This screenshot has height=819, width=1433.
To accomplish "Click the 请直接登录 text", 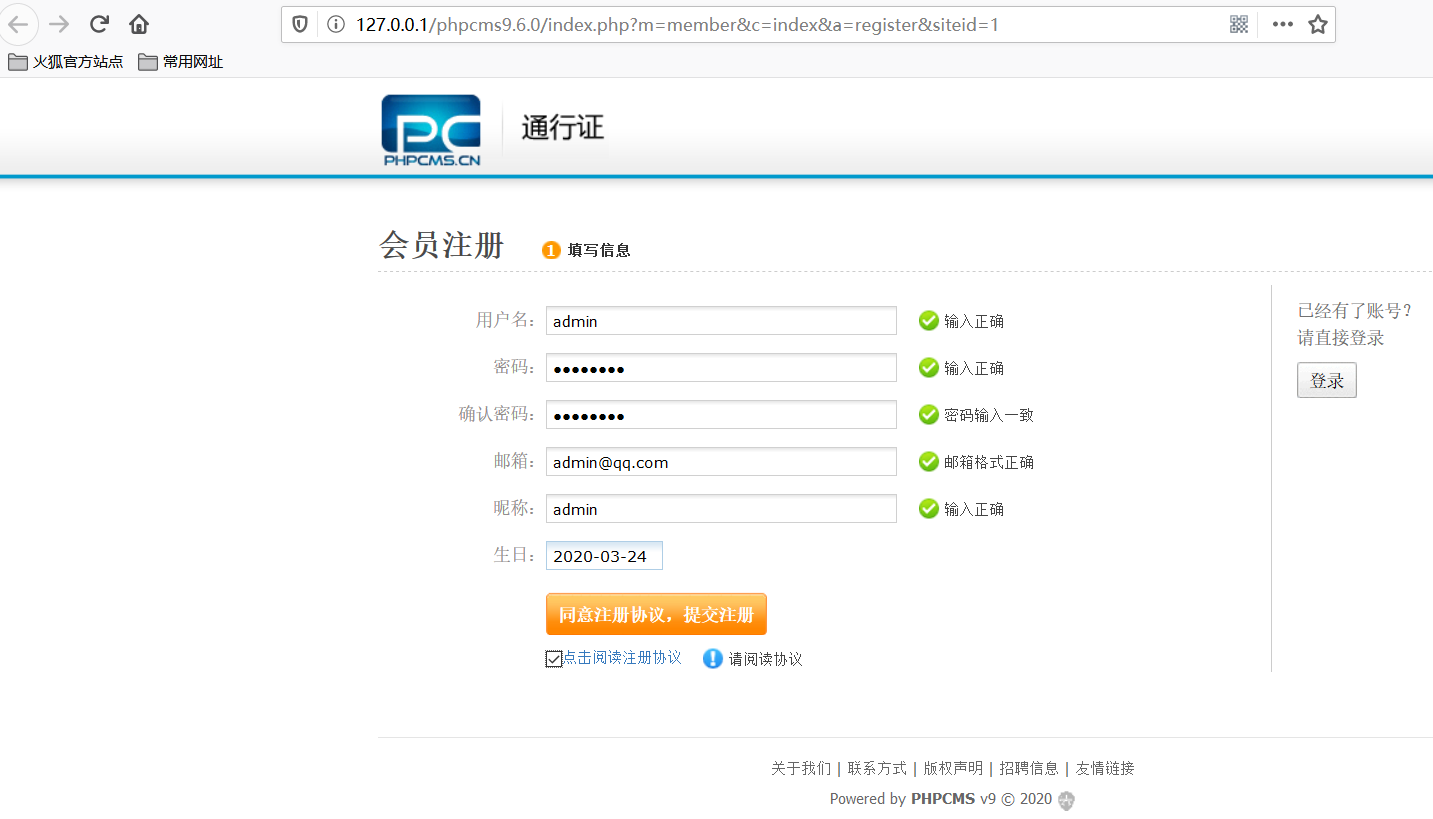I will pos(1341,338).
